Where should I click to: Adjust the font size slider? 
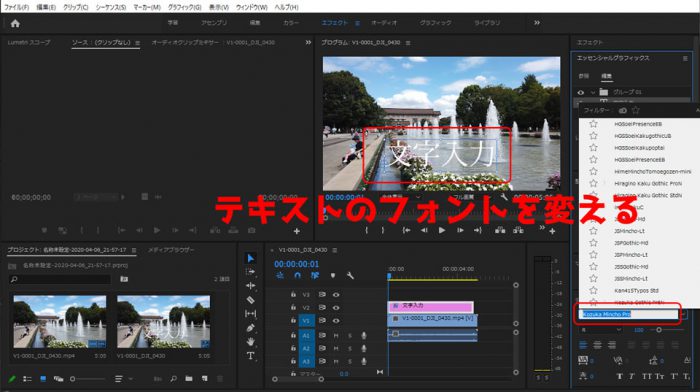point(659,330)
